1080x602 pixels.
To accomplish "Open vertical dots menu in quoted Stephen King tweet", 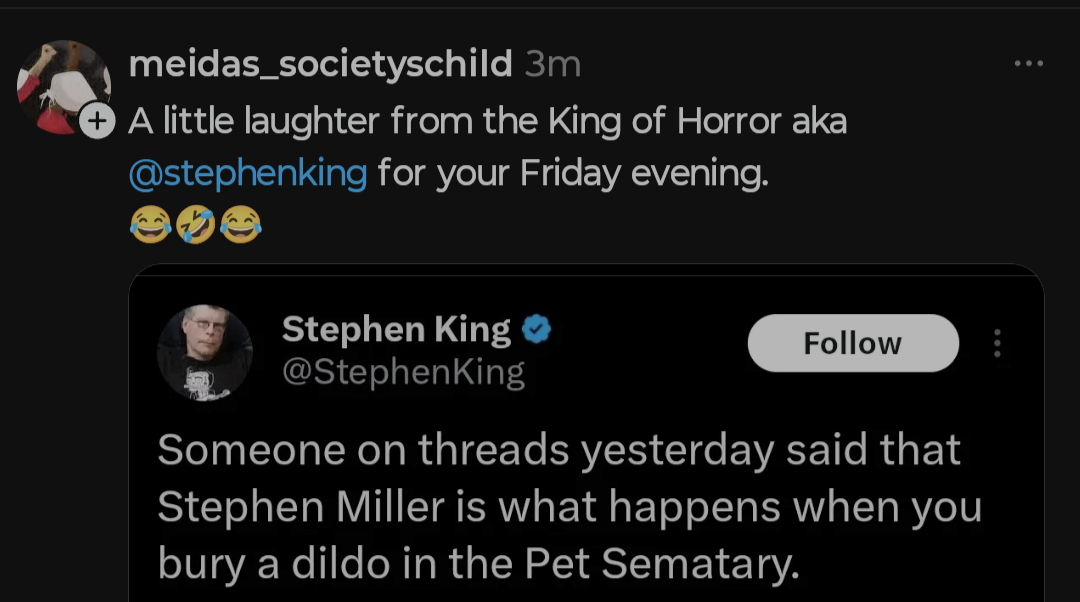I will tap(996, 343).
